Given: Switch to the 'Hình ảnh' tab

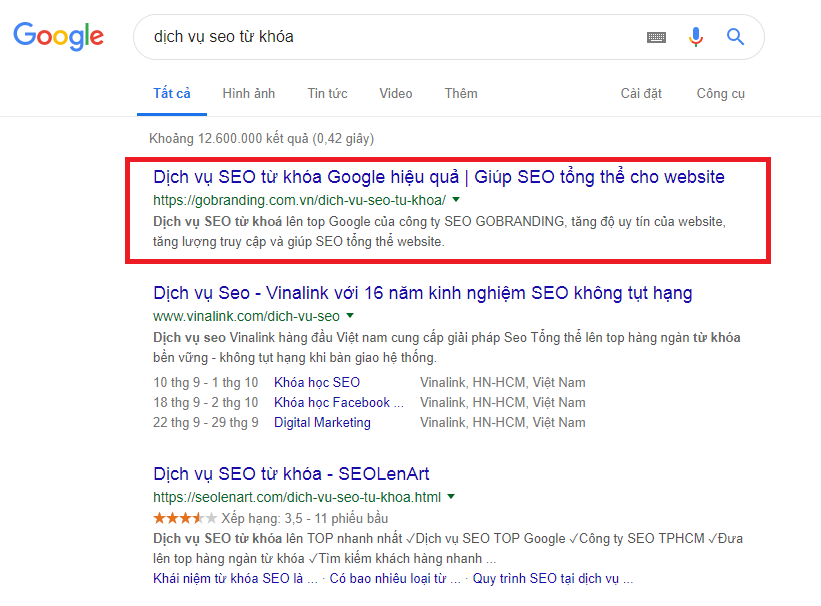Looking at the screenshot, I should 249,93.
